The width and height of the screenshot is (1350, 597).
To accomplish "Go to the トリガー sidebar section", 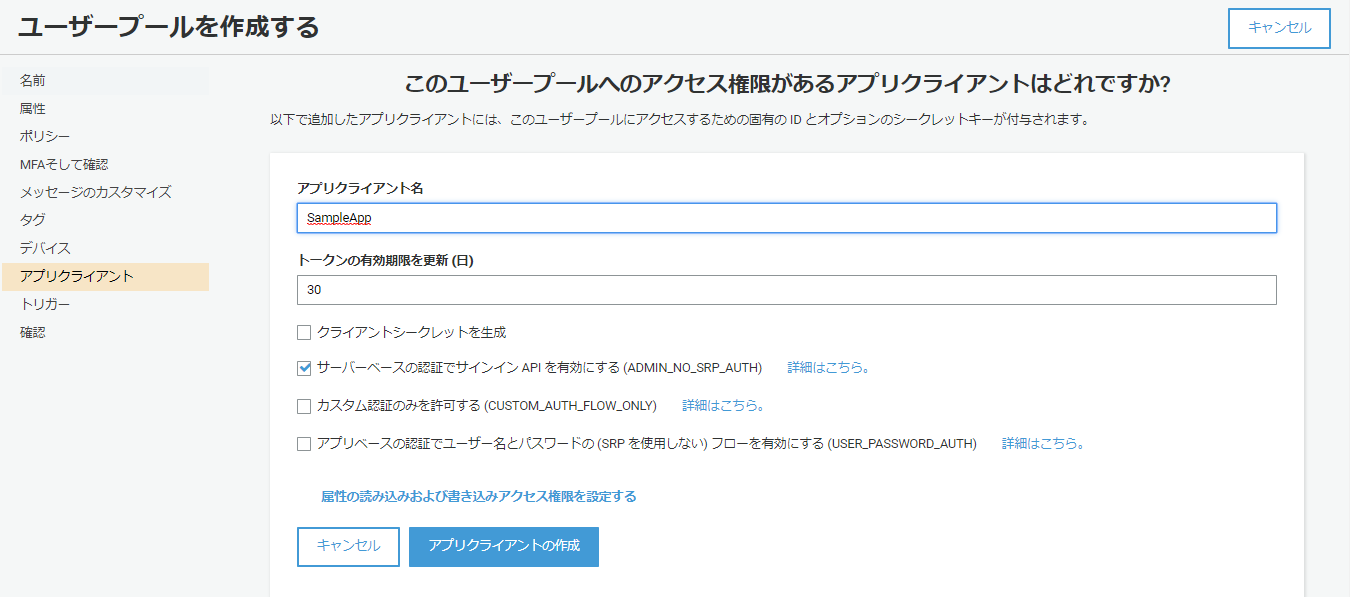I will [x=45, y=304].
